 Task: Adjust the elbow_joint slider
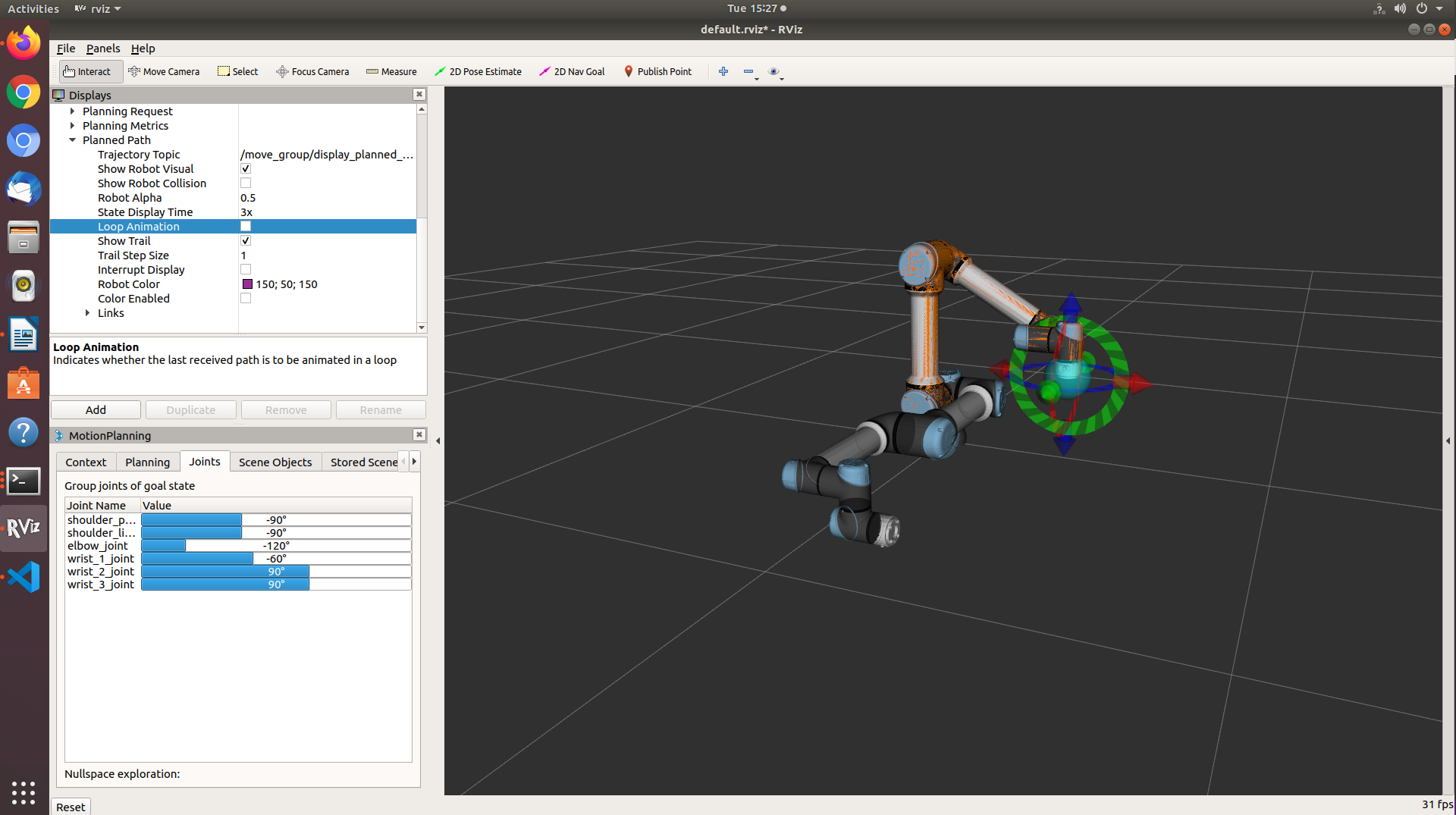[x=276, y=546]
